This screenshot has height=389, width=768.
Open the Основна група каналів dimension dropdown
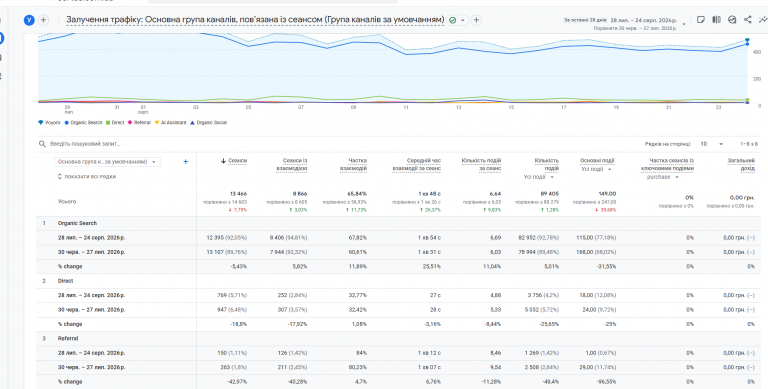[x=107, y=162]
